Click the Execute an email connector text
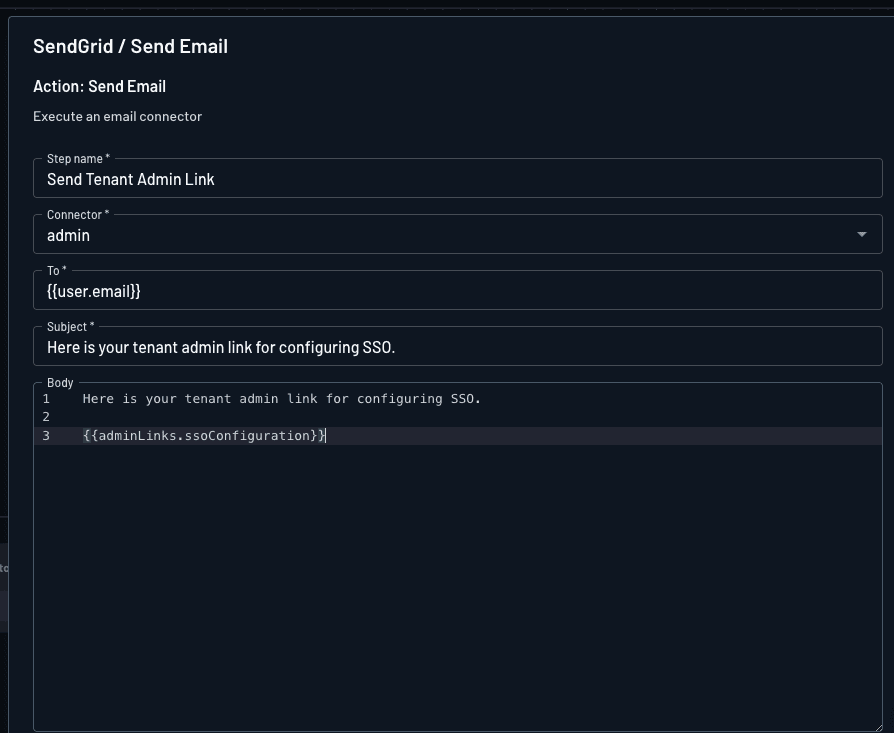This screenshot has width=894, height=733. 117,116
